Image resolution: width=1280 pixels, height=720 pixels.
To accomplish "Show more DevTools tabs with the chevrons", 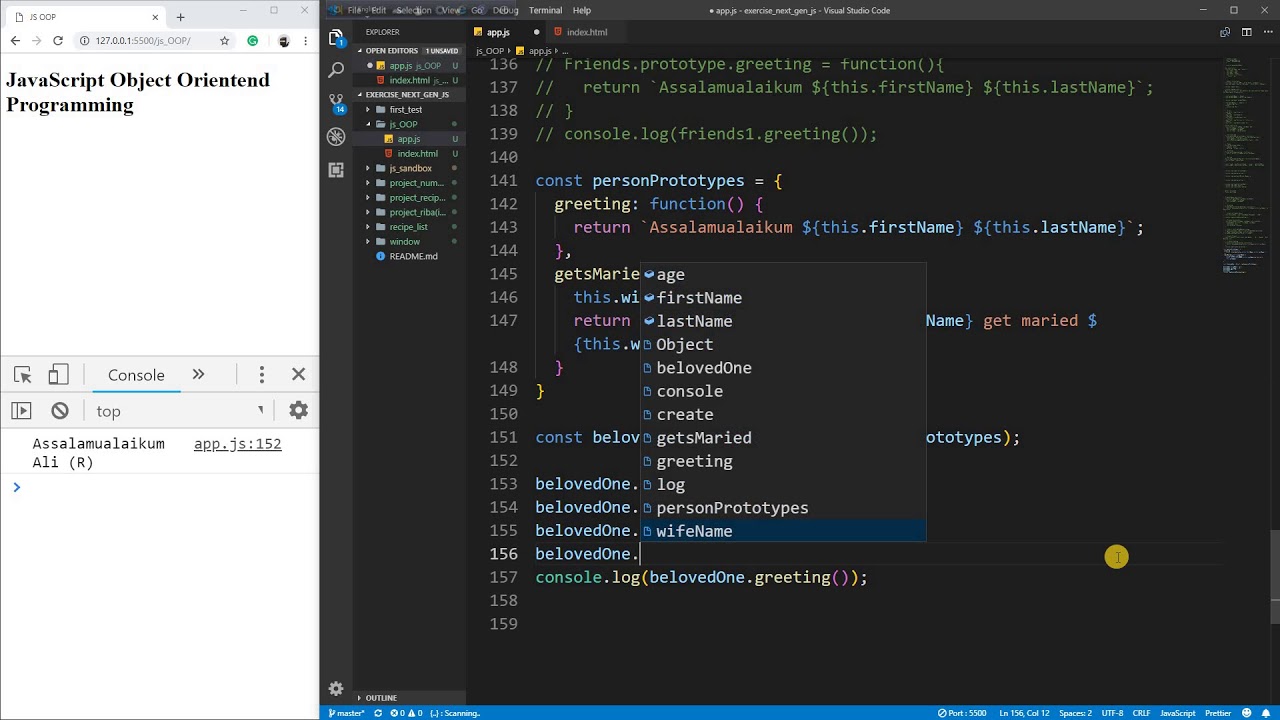I will (x=198, y=375).
